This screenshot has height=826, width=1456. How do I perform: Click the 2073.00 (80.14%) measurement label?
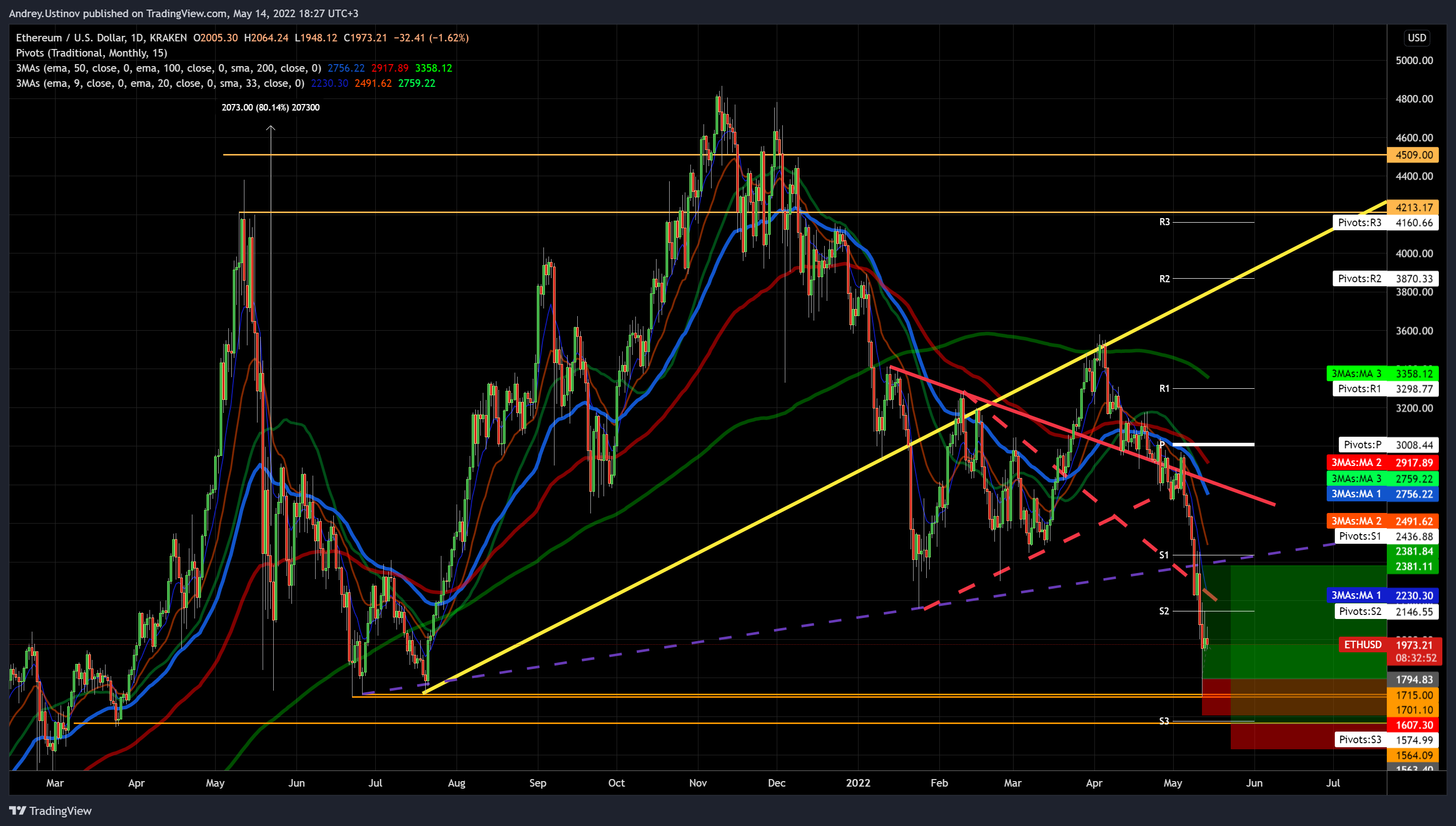tap(271, 108)
